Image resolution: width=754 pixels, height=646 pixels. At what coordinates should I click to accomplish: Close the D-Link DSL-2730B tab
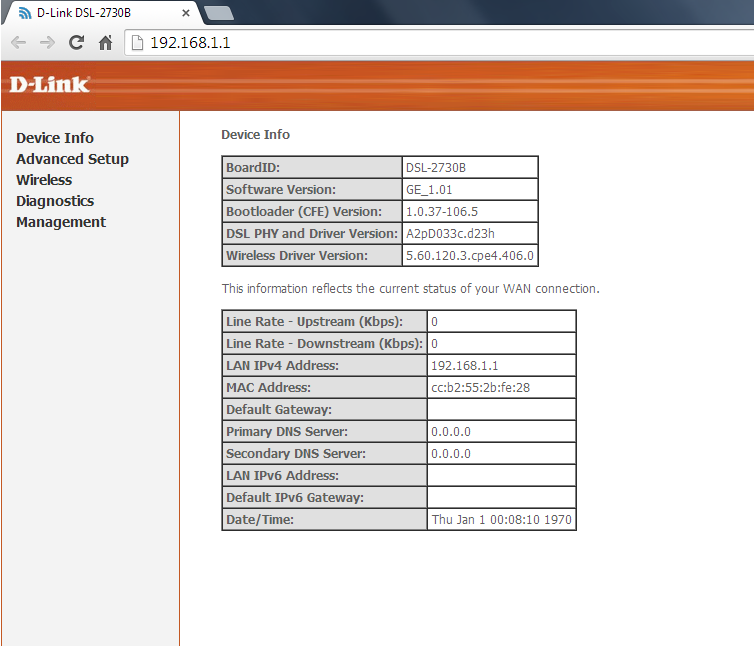[186, 13]
